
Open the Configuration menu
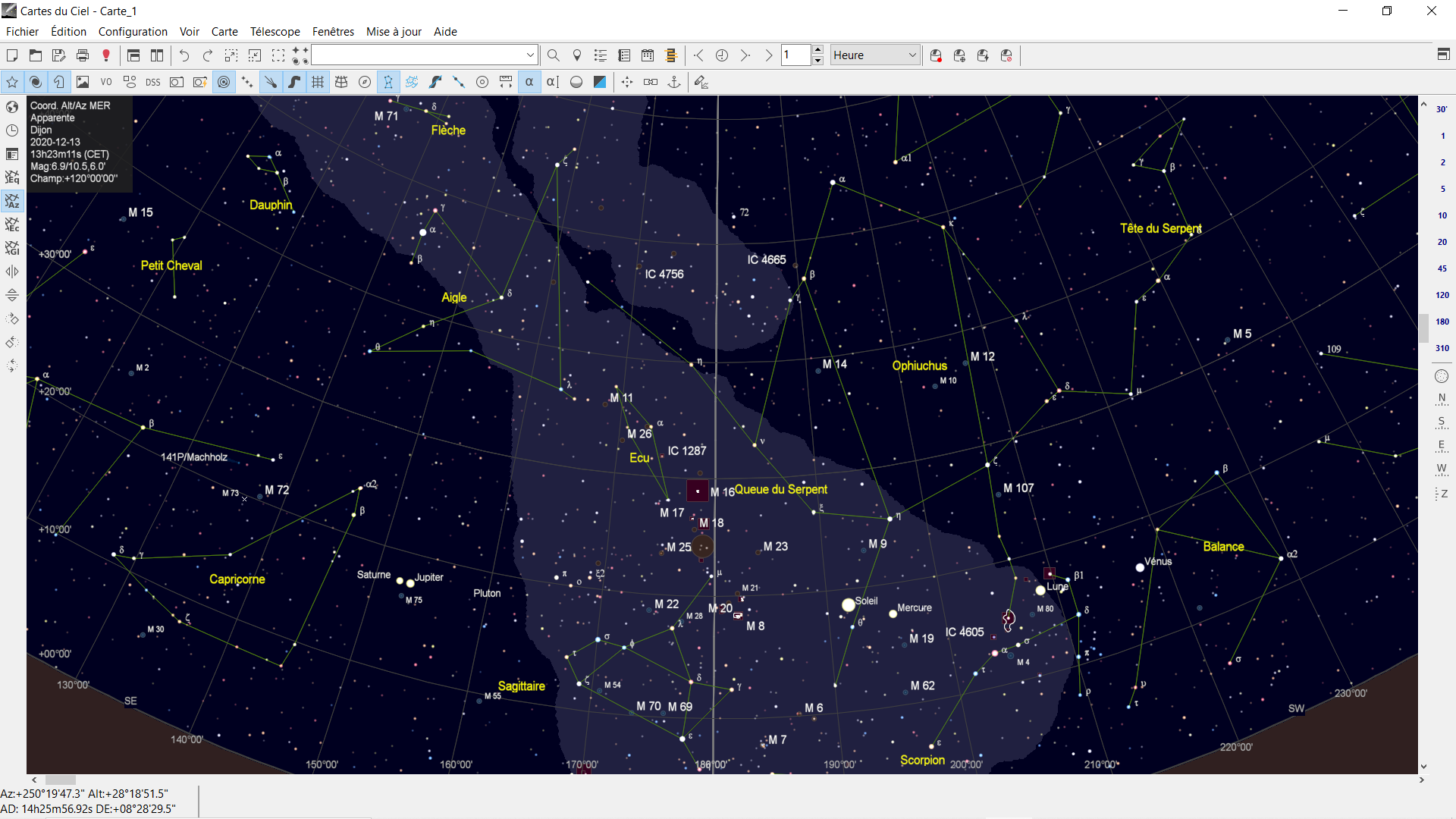coord(133,31)
